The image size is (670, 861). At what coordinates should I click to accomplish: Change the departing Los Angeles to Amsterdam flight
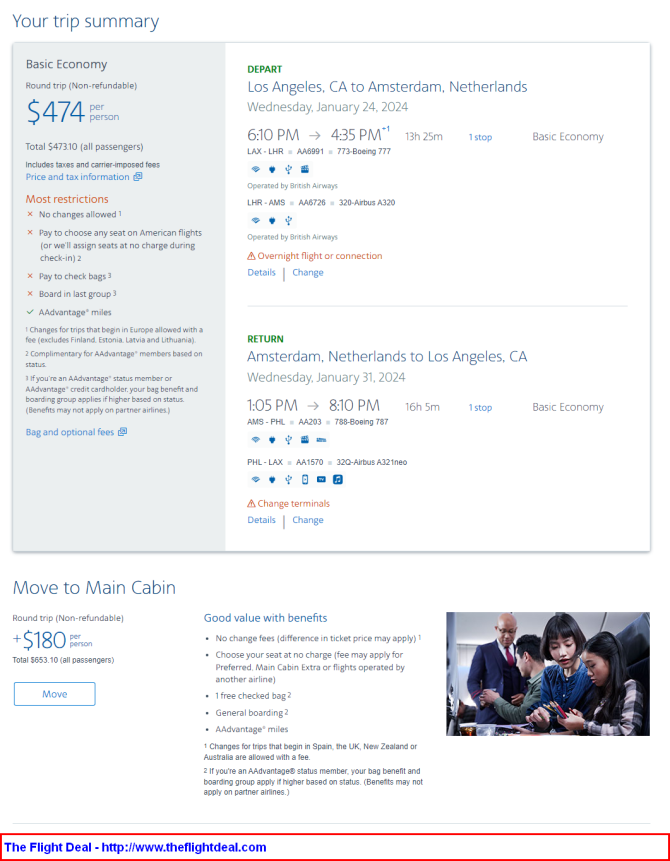coord(308,272)
